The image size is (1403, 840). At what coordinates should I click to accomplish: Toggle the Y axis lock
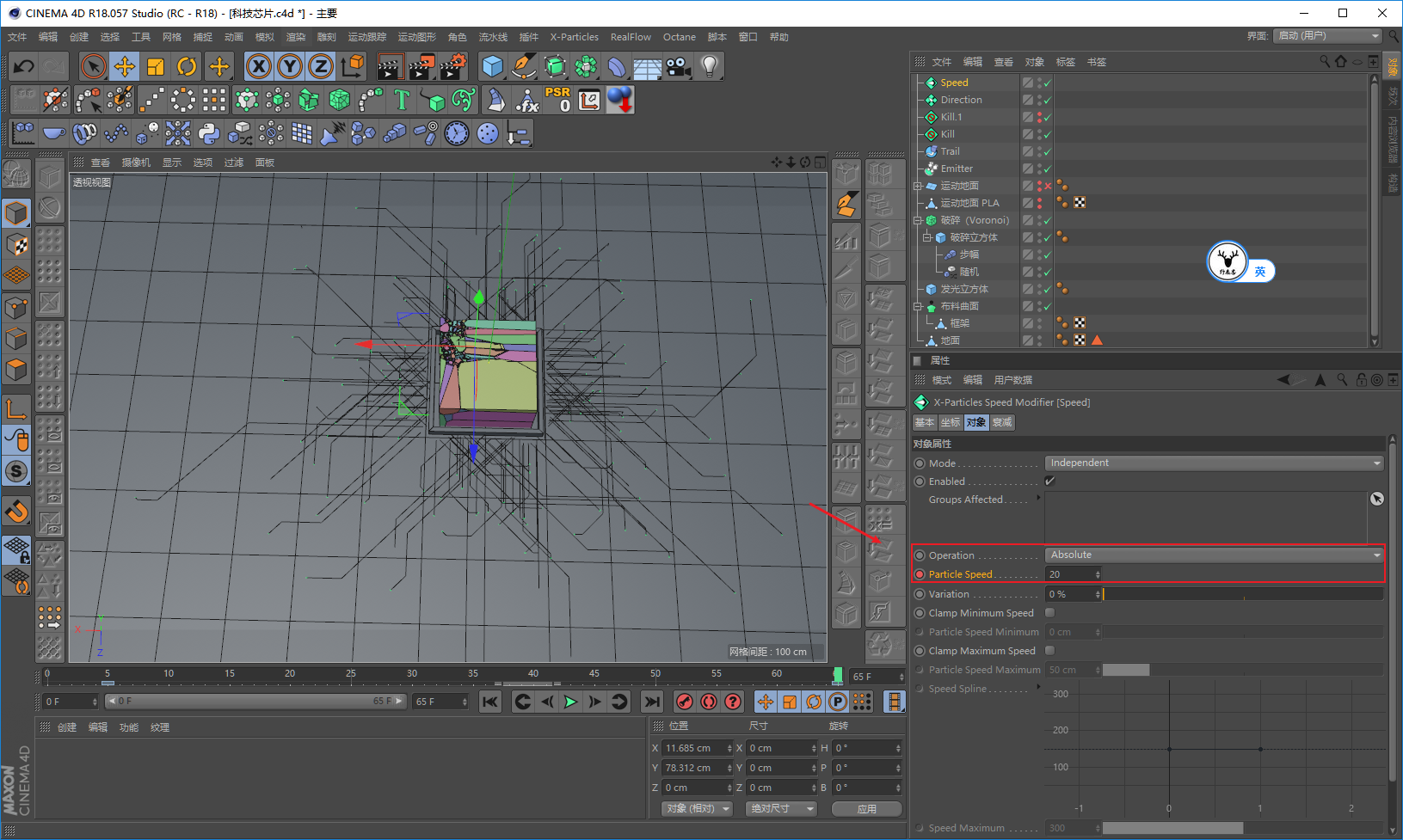[290, 66]
